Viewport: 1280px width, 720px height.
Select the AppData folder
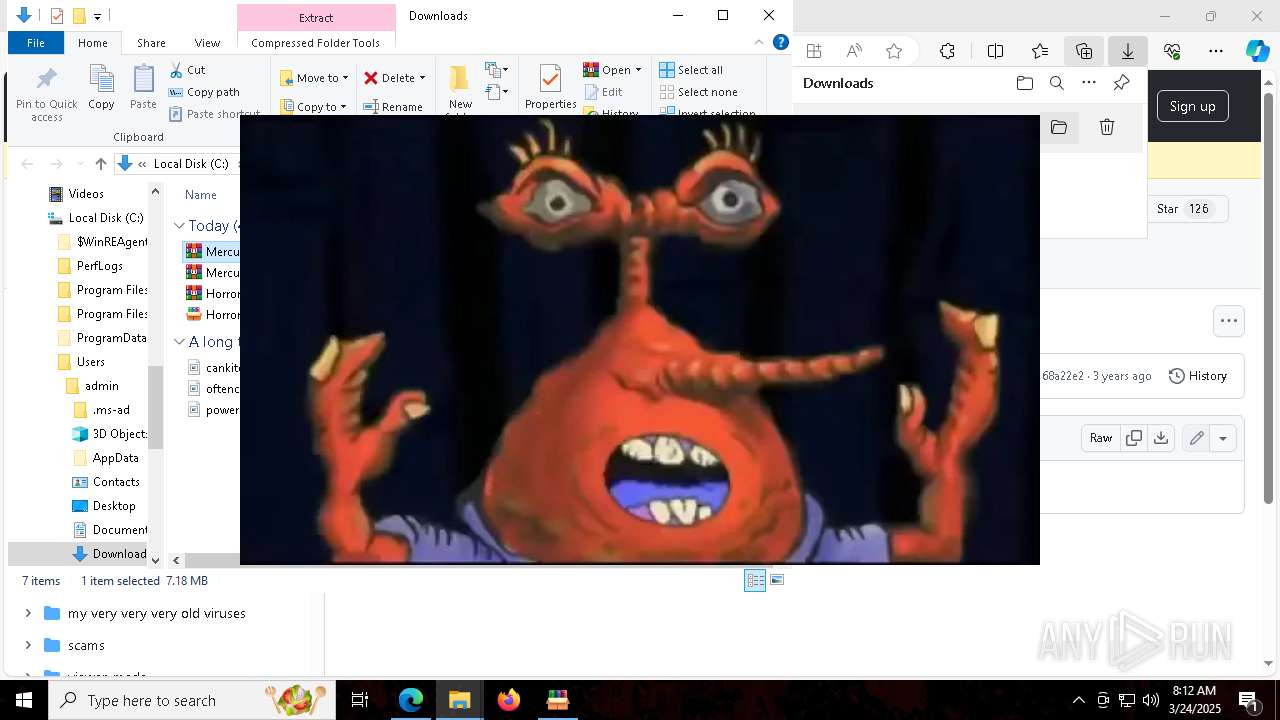[115, 458]
